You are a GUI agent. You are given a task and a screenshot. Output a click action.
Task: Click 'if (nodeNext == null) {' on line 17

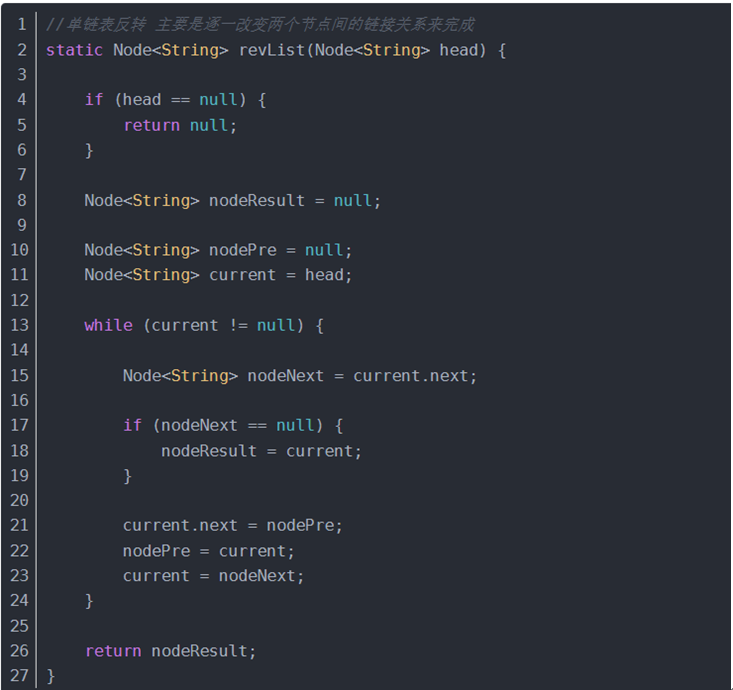pyautogui.click(x=233, y=425)
